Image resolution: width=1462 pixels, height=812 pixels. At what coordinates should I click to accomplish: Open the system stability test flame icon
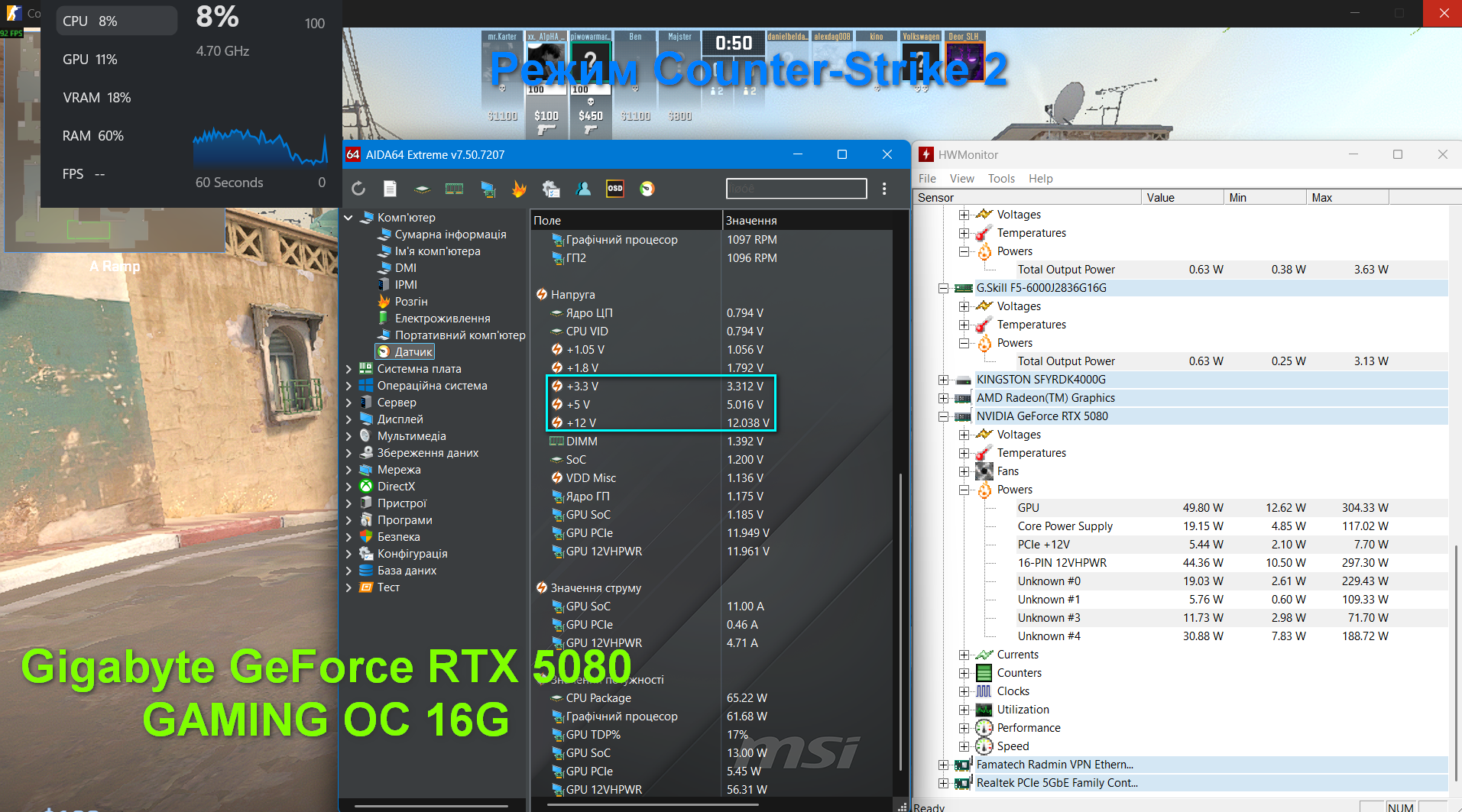click(x=519, y=189)
